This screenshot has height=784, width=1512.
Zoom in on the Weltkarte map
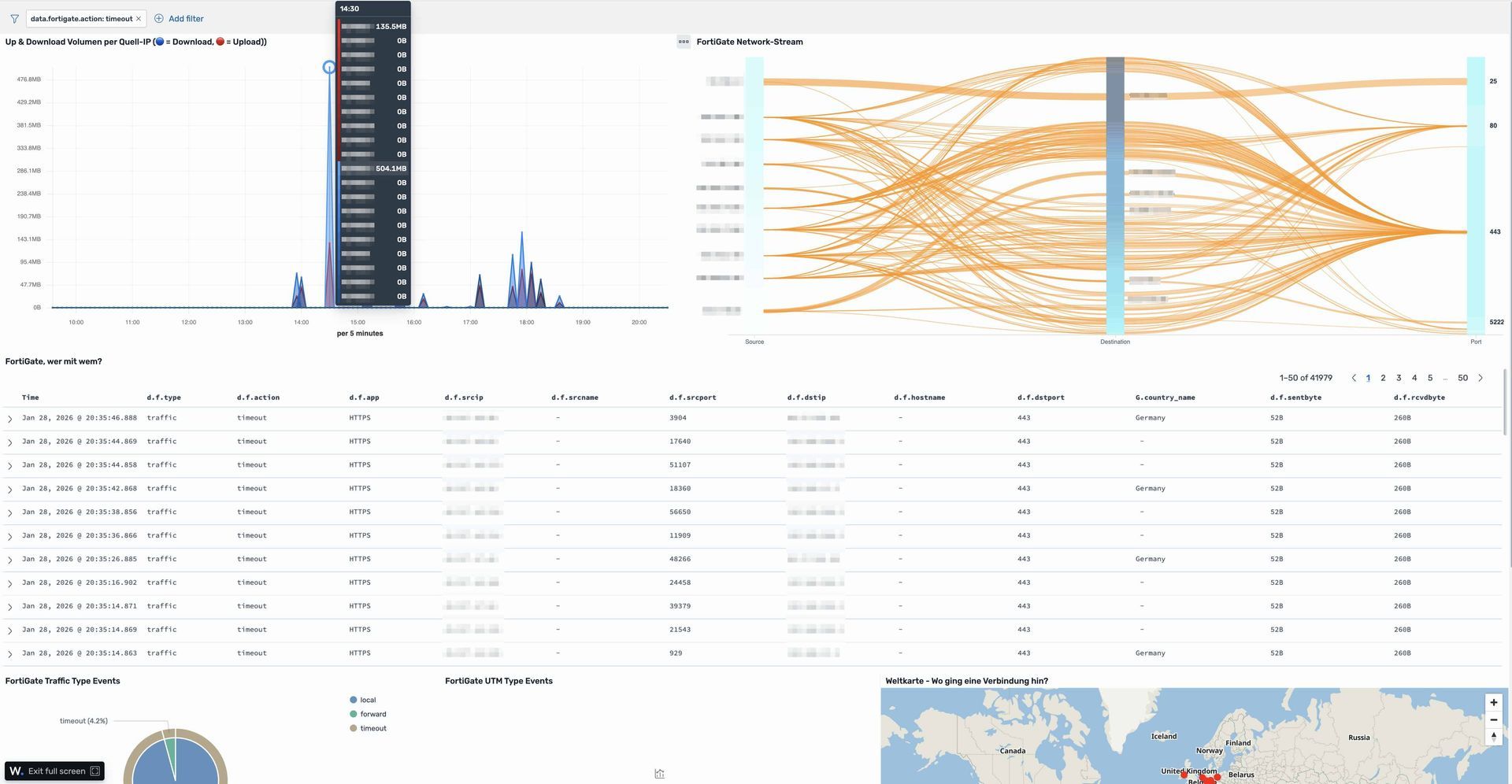tap(1493, 703)
